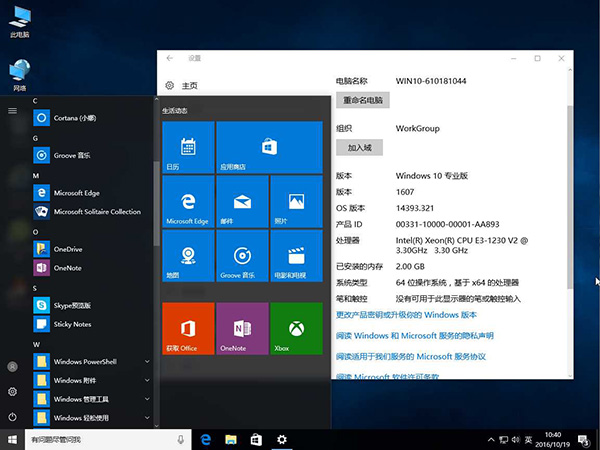Launch Sticky Notes from the Start menu
The image size is (600, 450).
[x=72, y=324]
